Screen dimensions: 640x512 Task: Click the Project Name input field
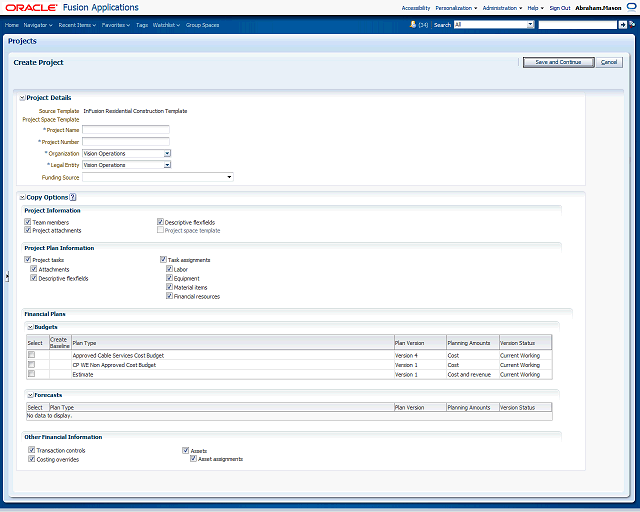[x=126, y=130]
